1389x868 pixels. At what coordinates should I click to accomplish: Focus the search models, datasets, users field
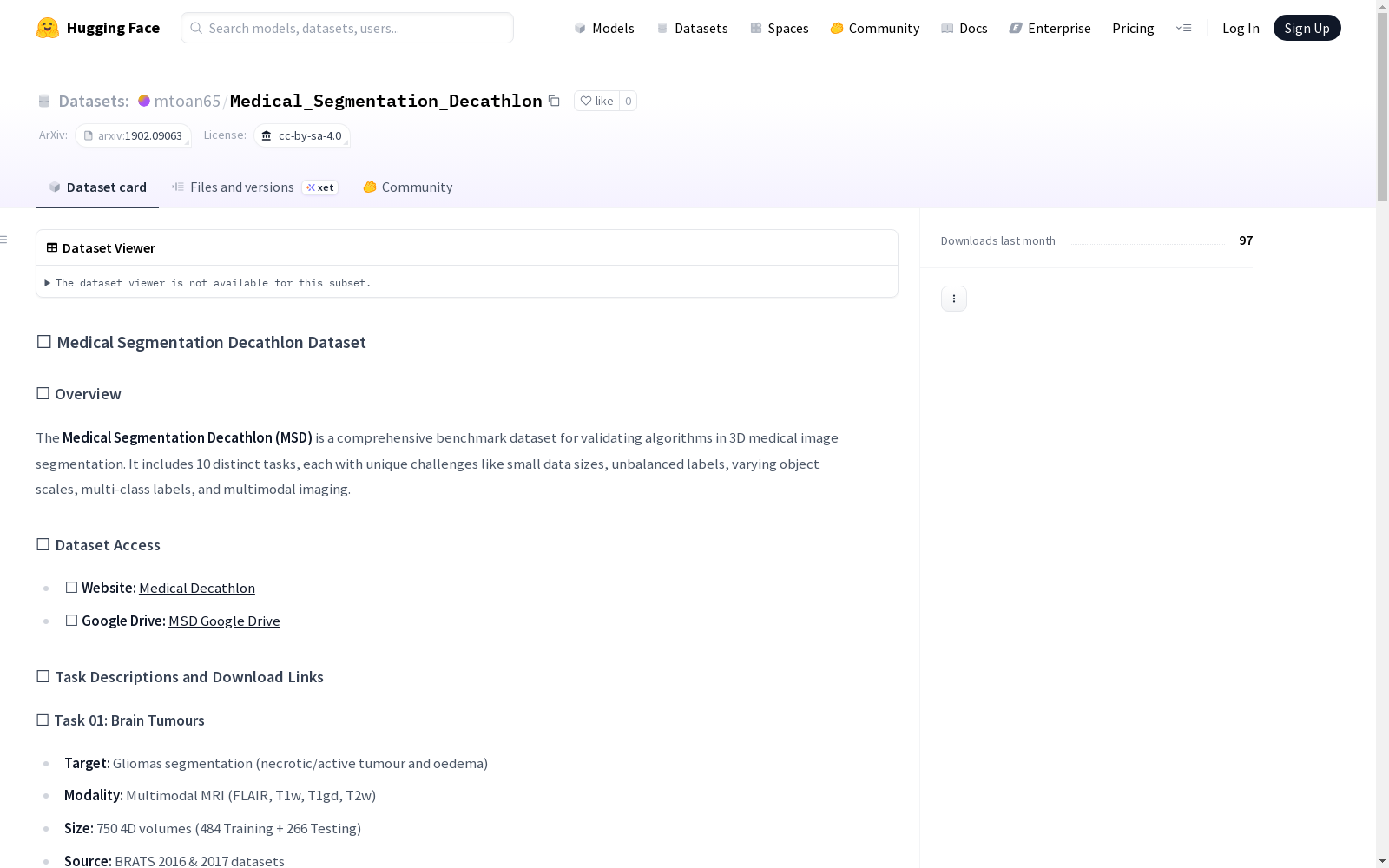pos(347,28)
